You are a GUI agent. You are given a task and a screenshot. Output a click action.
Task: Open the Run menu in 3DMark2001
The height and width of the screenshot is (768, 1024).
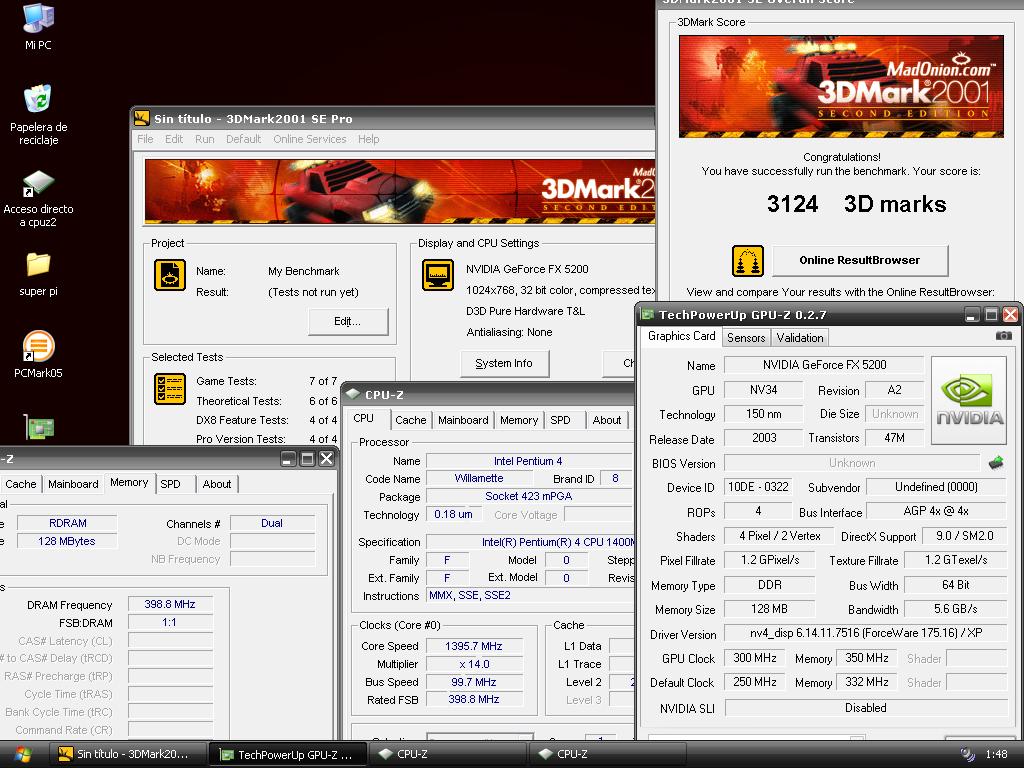tap(204, 139)
